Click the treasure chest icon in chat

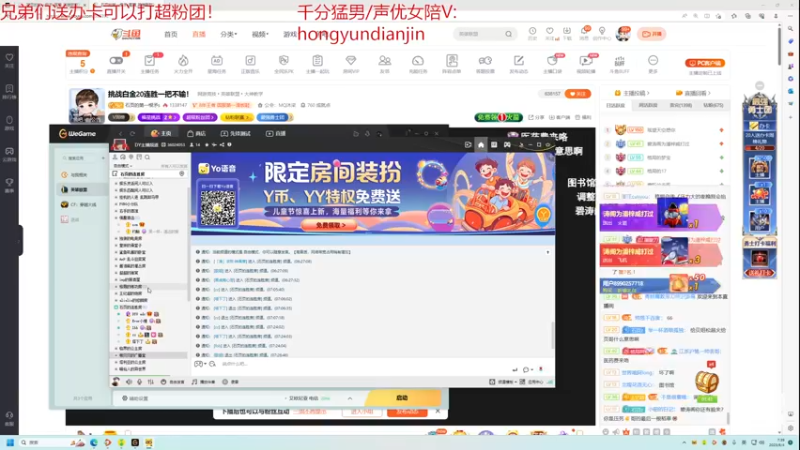(707, 381)
